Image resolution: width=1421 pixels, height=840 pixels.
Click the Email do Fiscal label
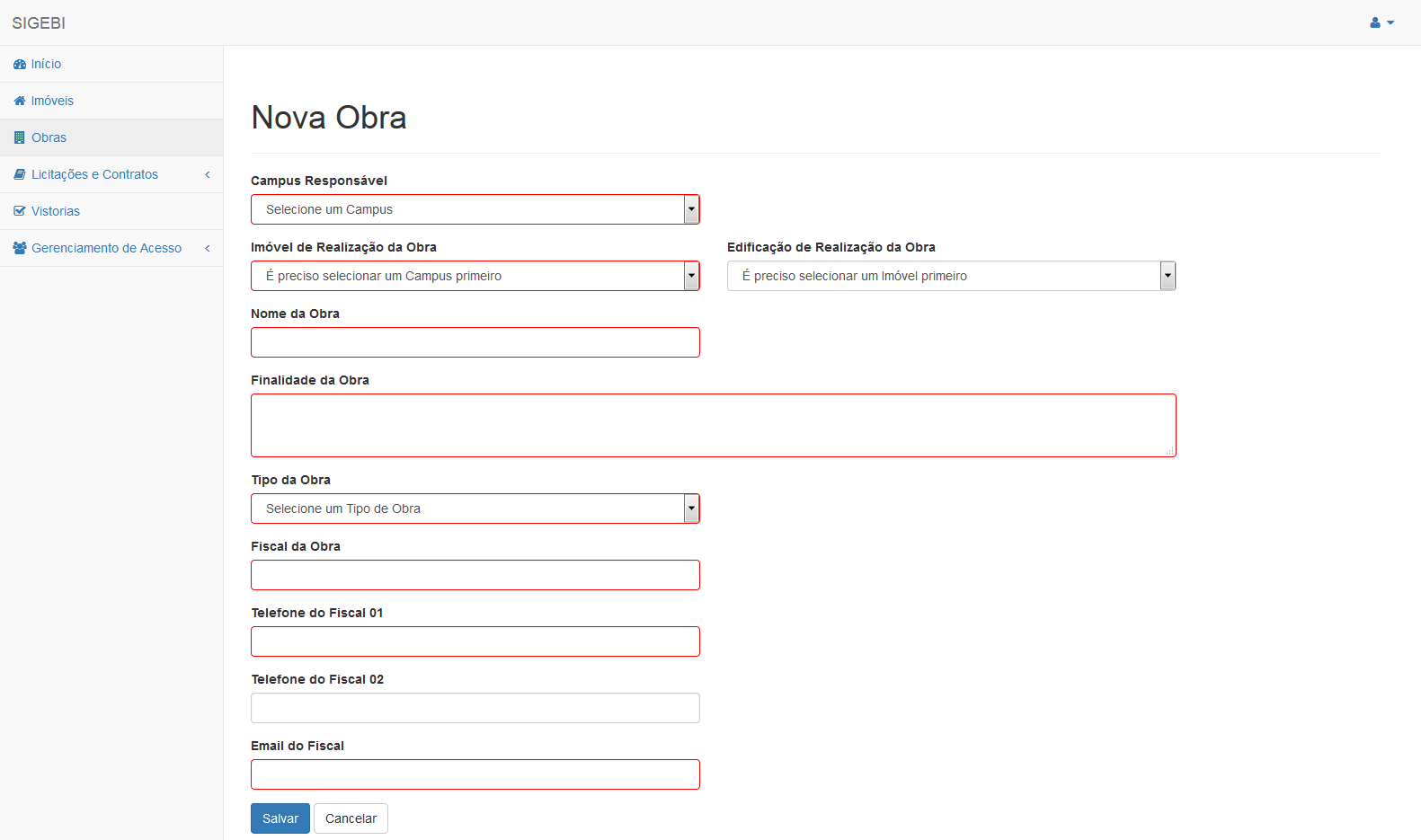298,746
